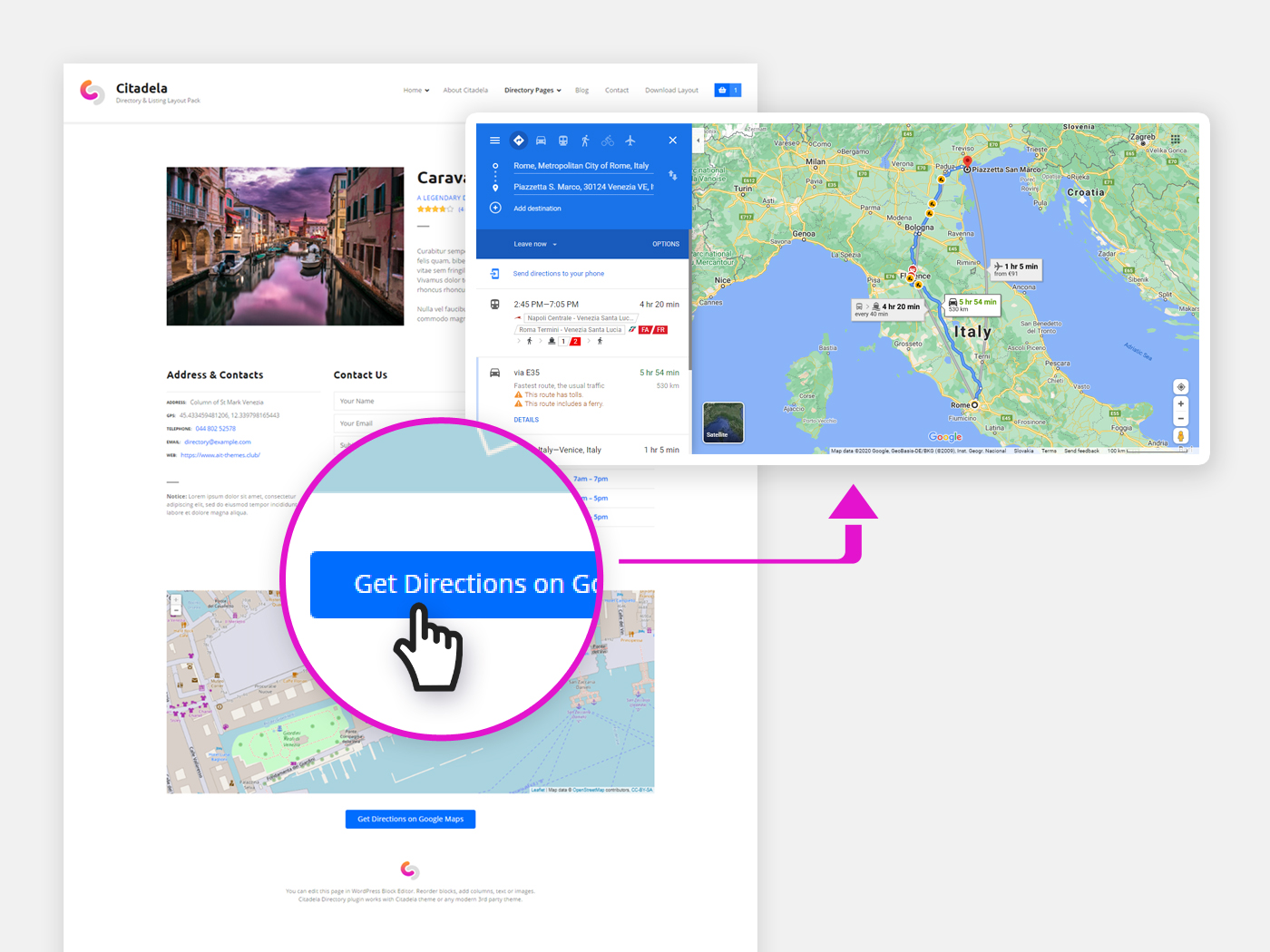Zoom in on the Venice listing map
This screenshot has width=1270, height=952.
tap(176, 600)
